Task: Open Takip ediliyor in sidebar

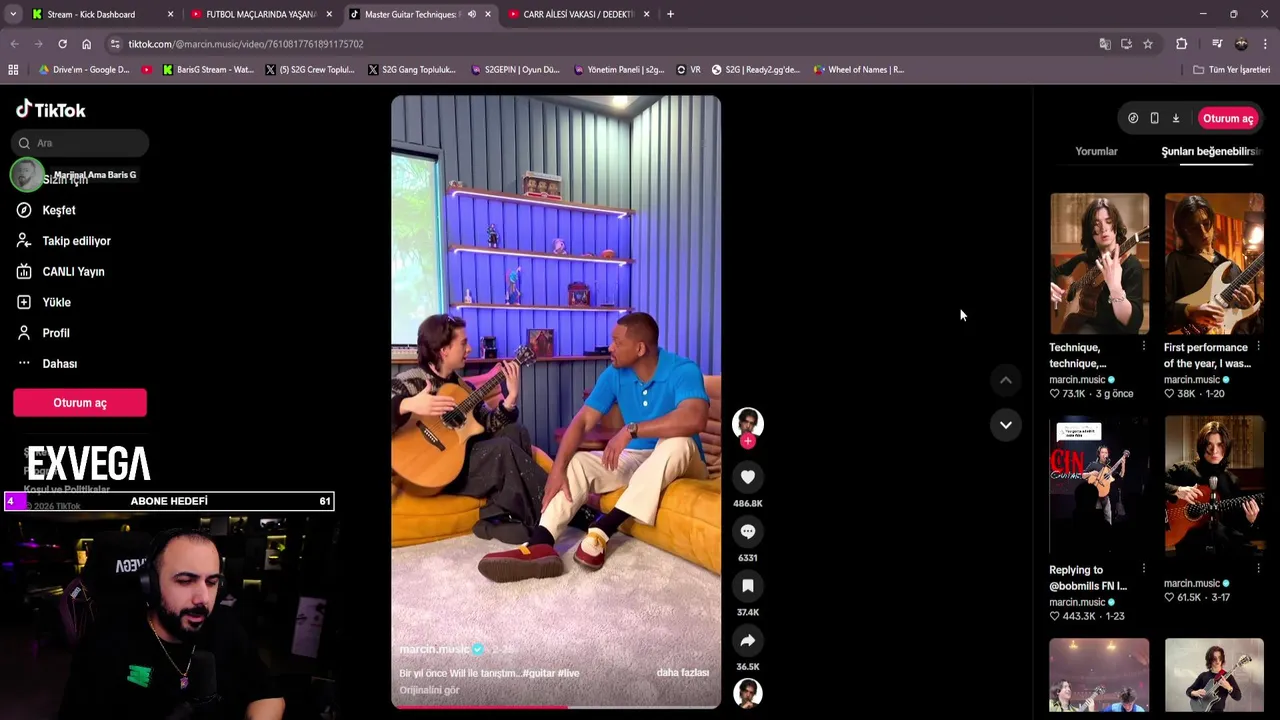Action: (63, 241)
